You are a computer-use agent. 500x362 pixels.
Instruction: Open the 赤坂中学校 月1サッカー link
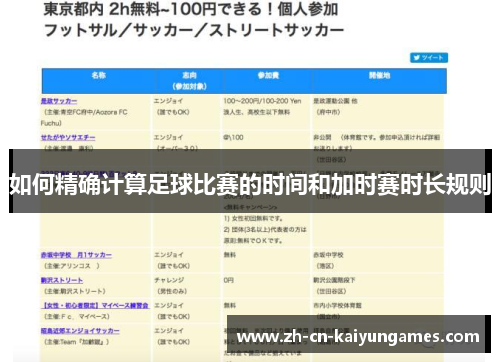[x=76, y=255]
